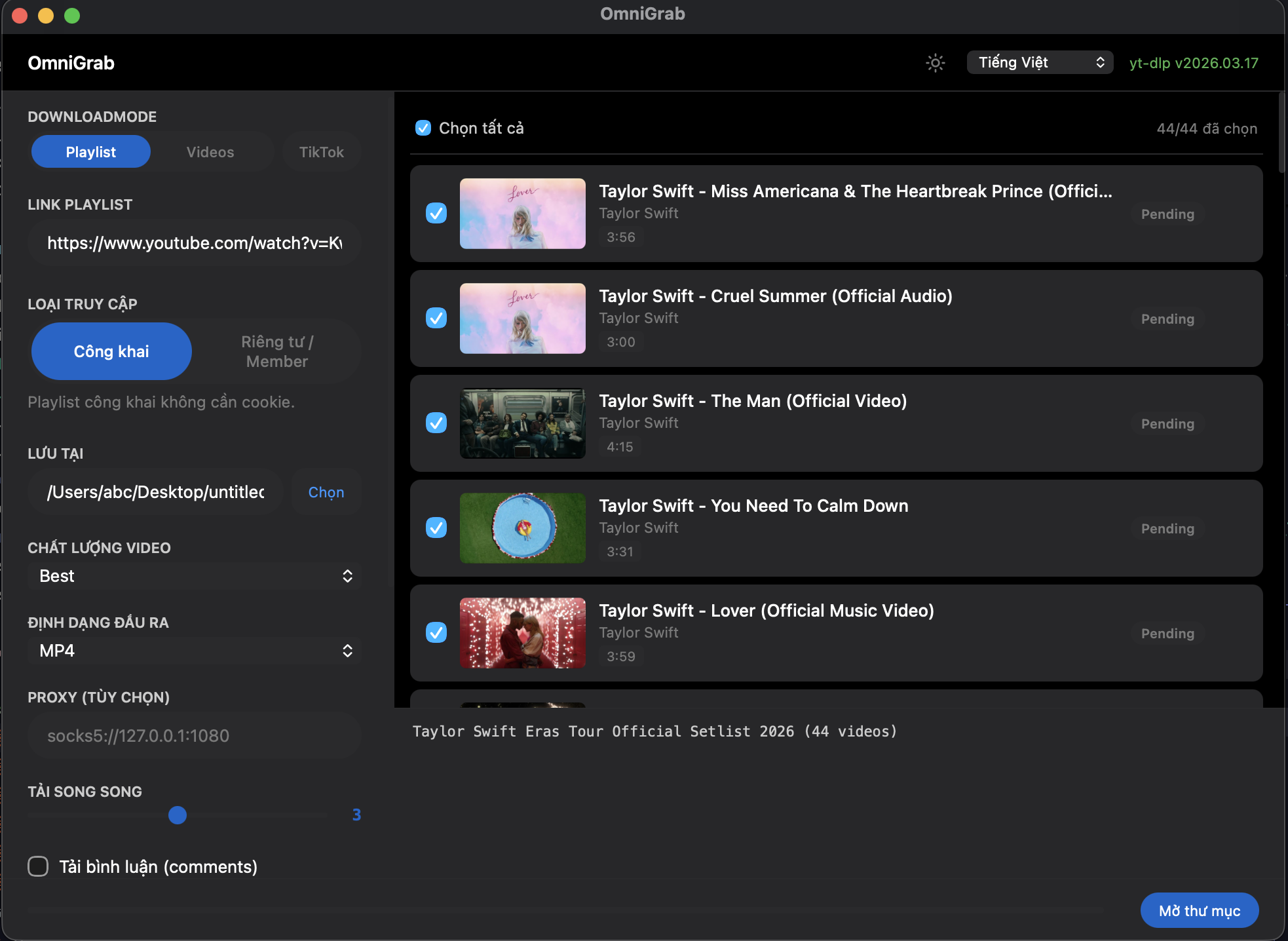Click title Taylor Swift - You Need To Calm Down
The height and width of the screenshot is (941, 1288).
coord(753,506)
